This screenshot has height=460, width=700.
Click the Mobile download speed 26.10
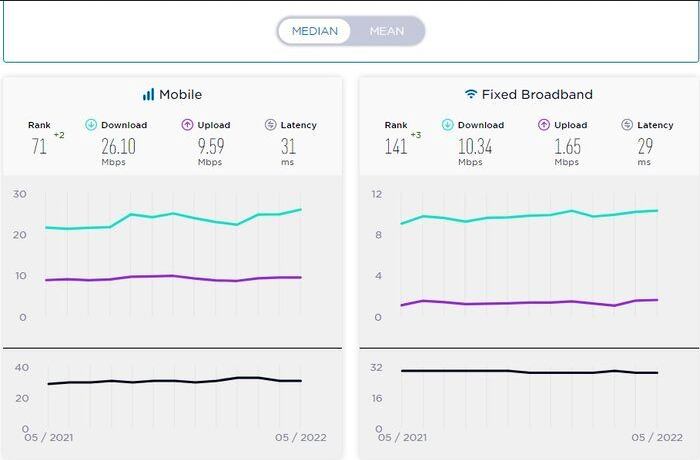pos(118,146)
